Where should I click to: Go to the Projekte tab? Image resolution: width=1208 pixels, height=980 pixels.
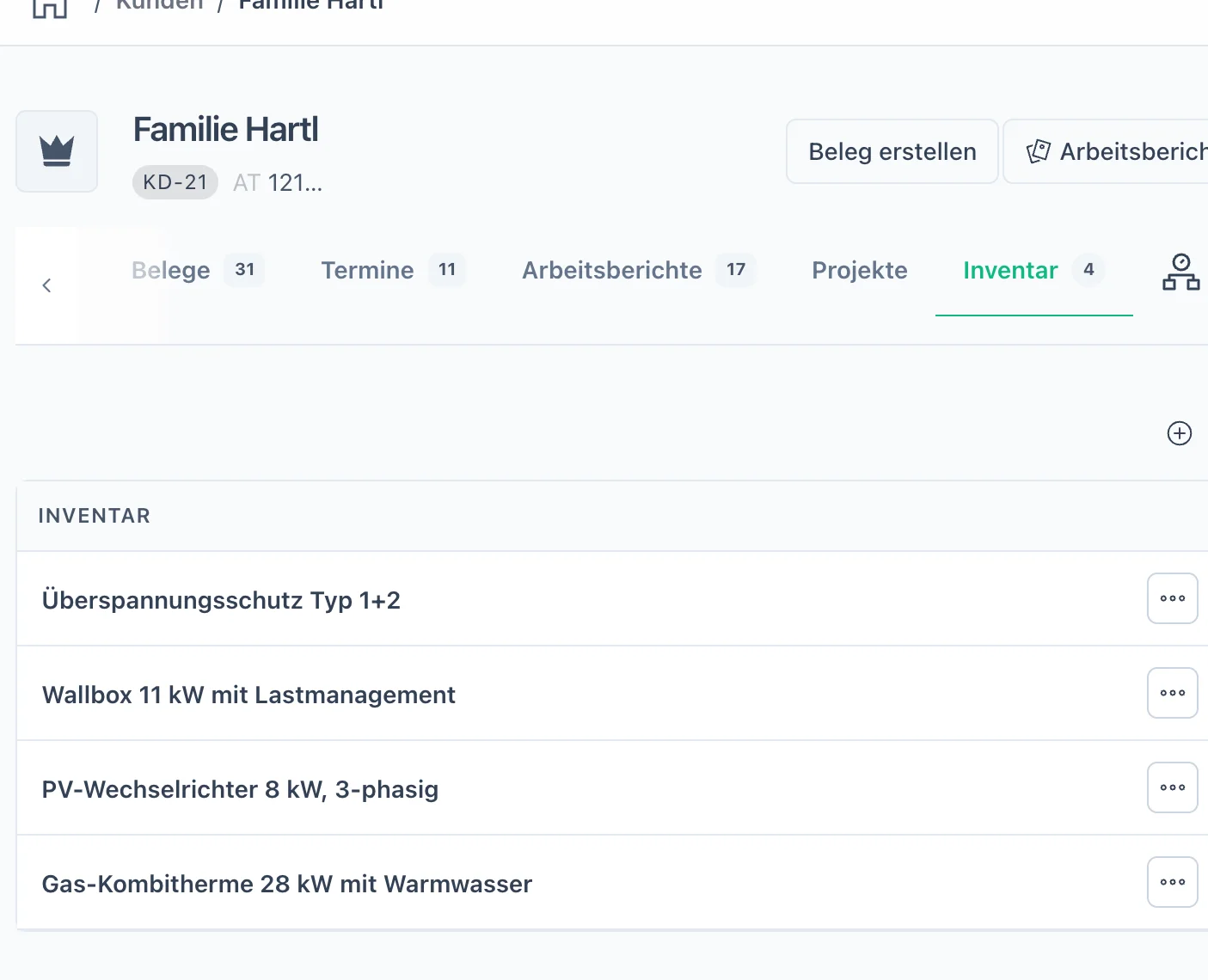pos(860,271)
